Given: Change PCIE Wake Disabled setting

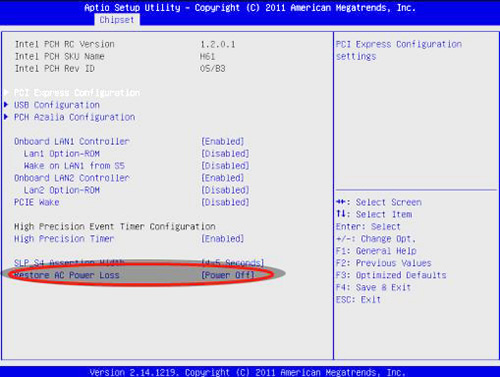Looking at the screenshot, I should coord(225,202).
